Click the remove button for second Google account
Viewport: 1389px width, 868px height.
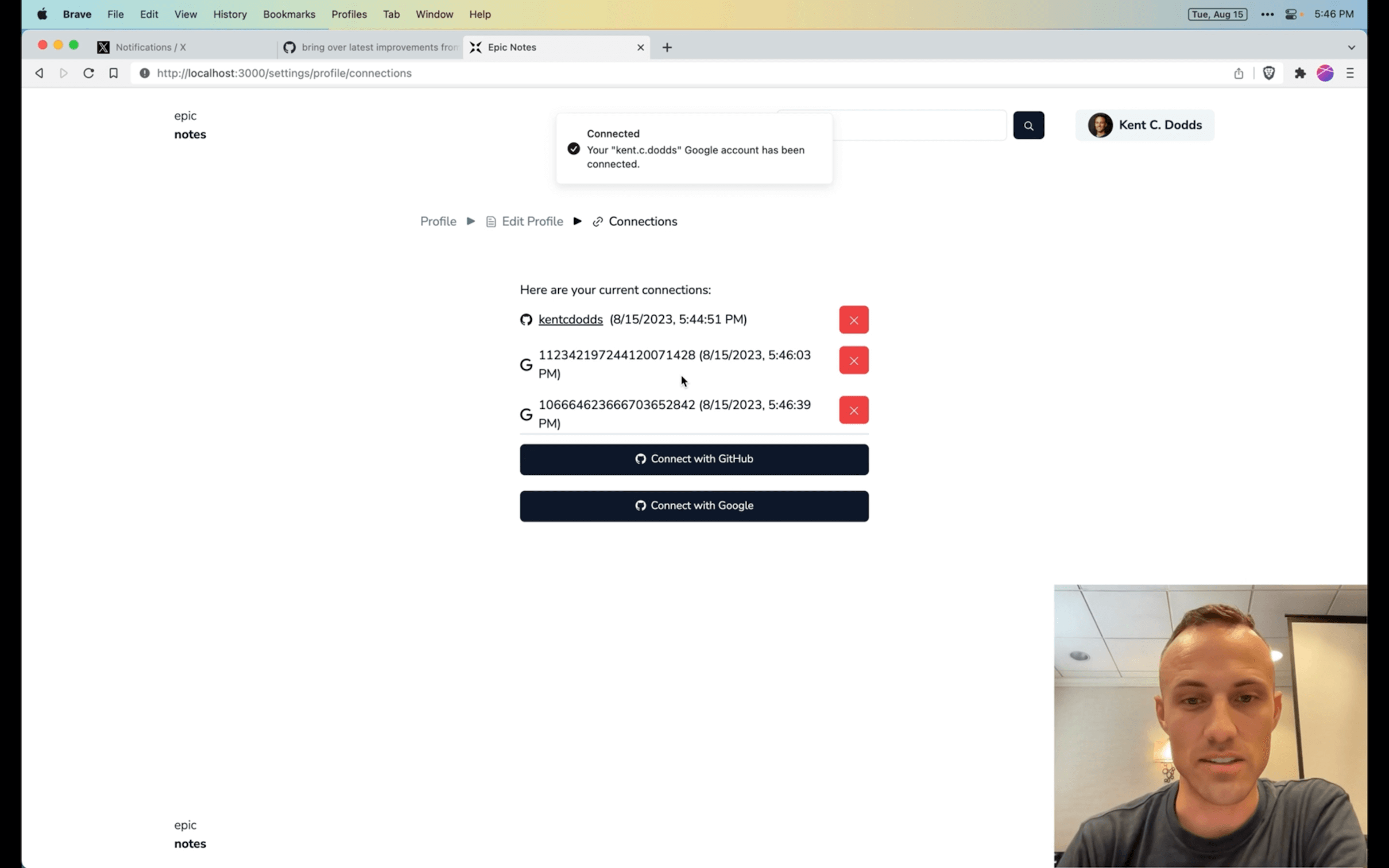[854, 410]
